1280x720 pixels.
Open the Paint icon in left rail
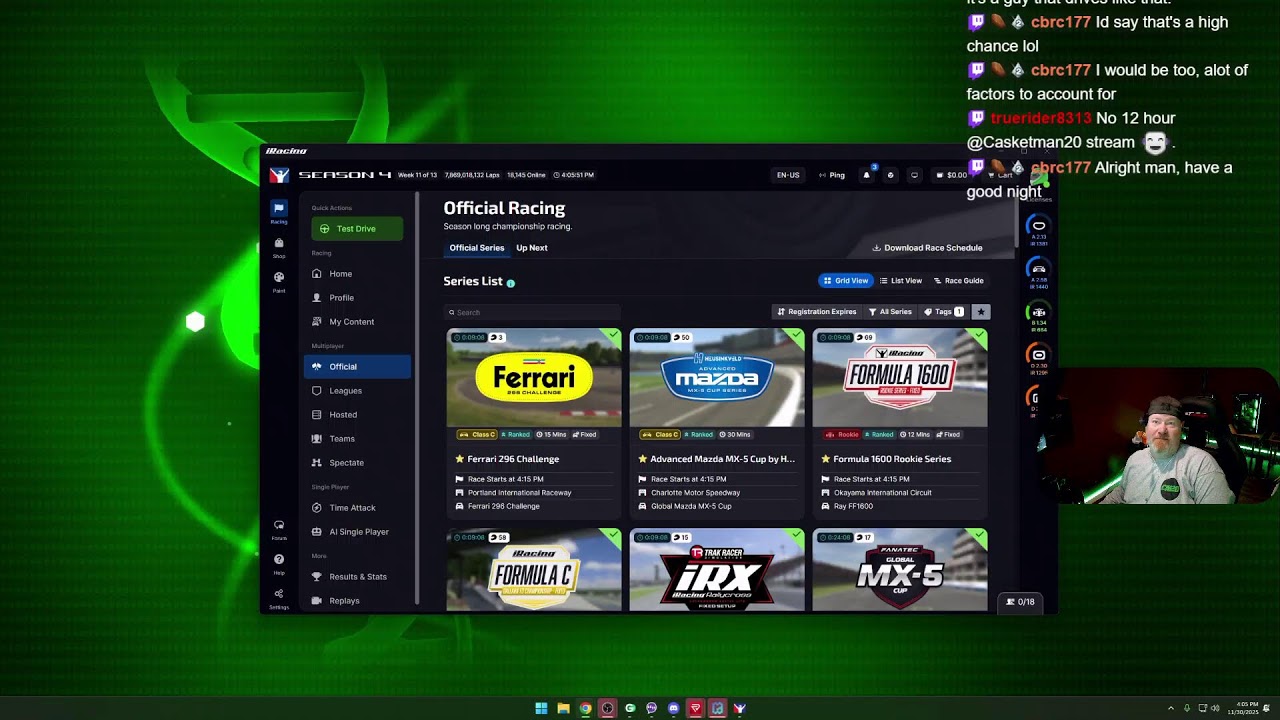coord(279,281)
